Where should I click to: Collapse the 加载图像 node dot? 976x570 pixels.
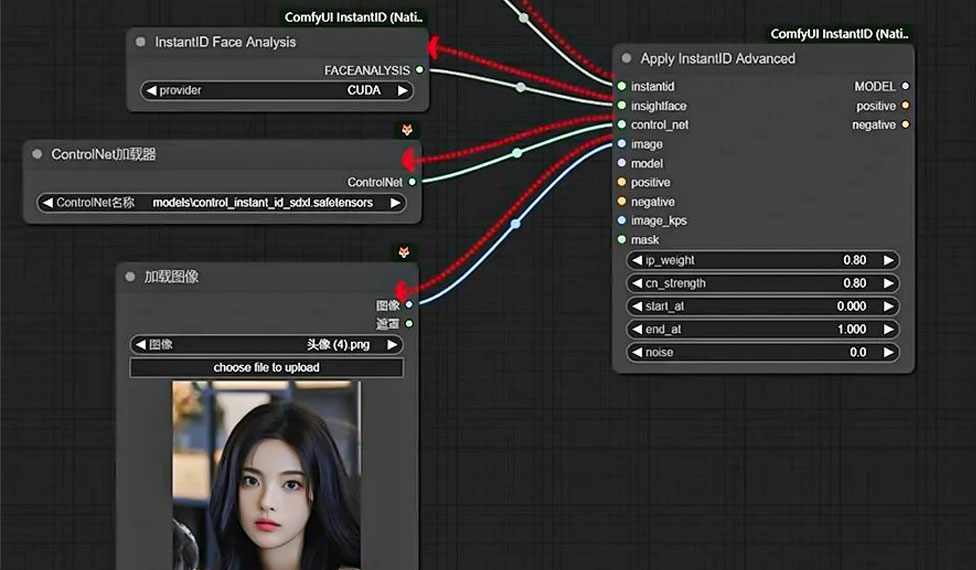pos(130,276)
